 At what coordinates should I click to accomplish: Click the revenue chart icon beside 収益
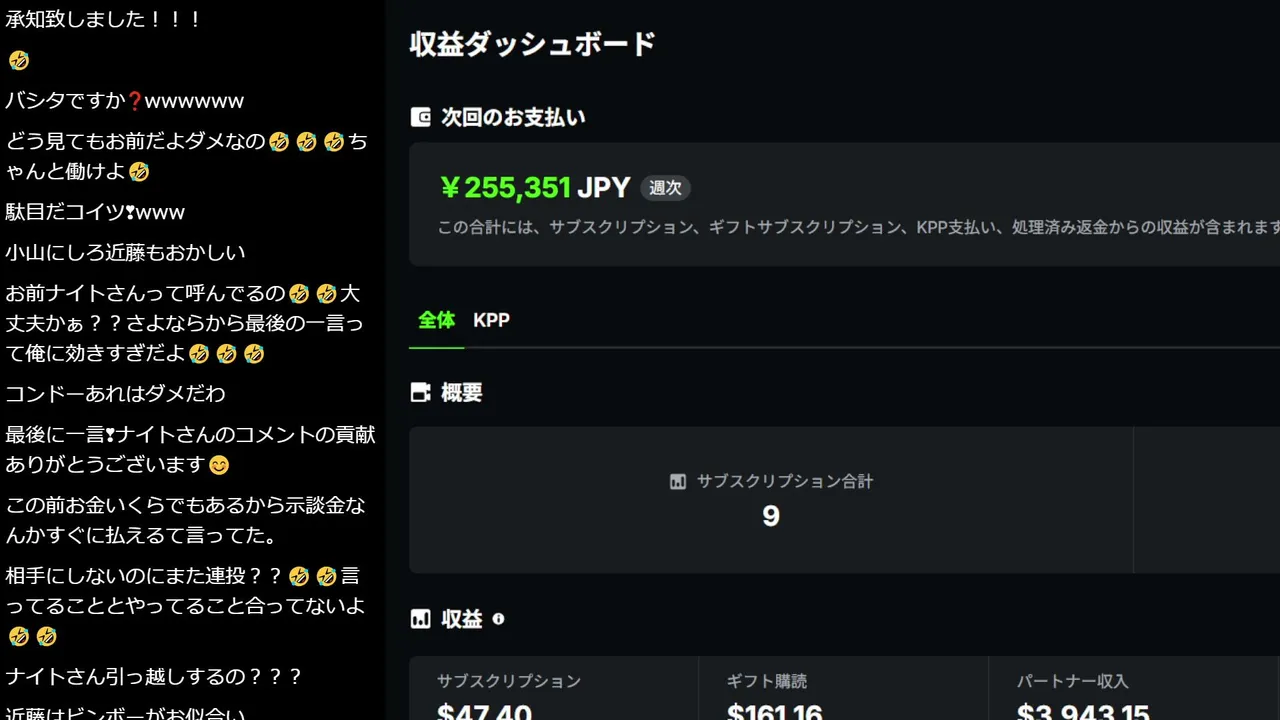click(x=420, y=619)
